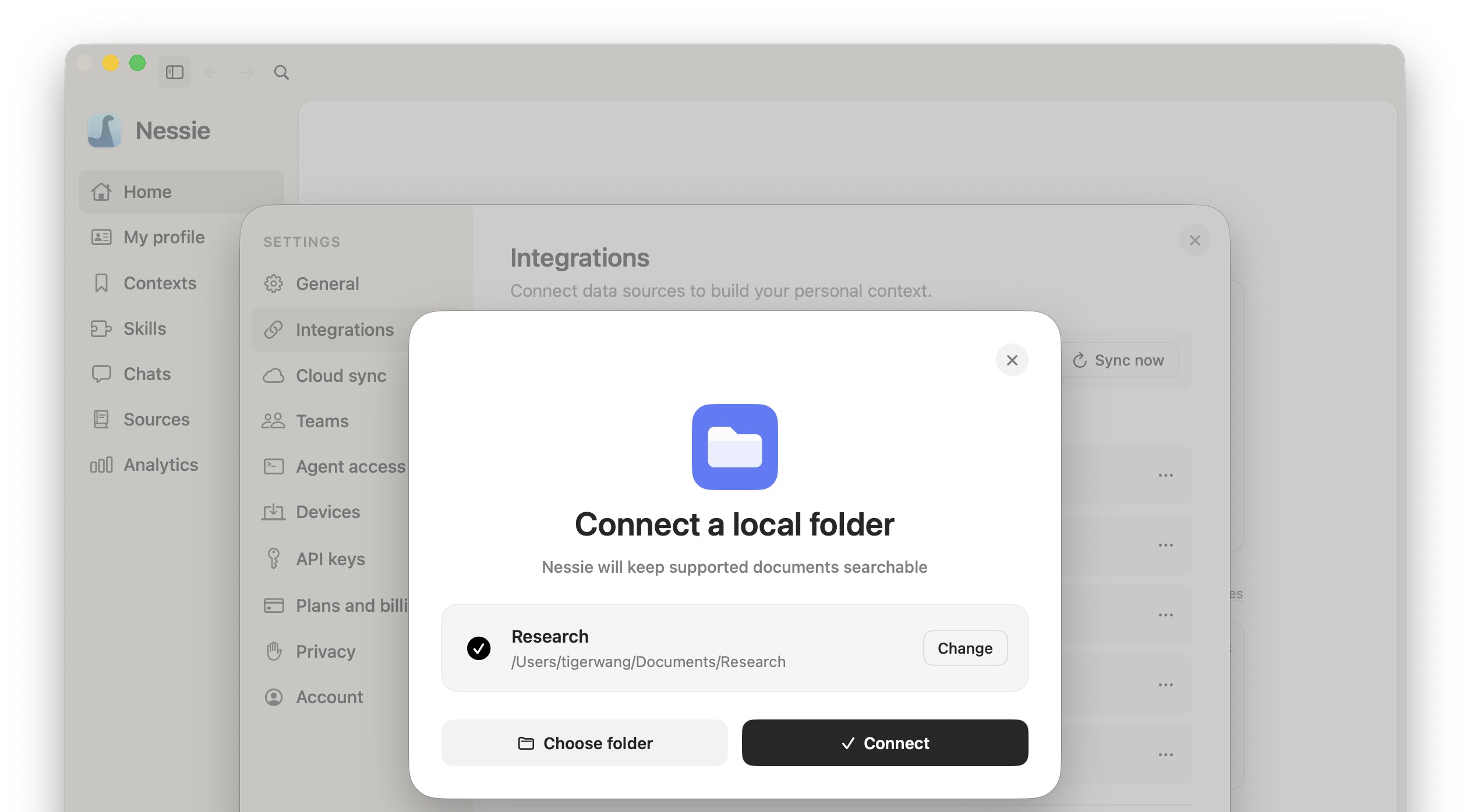
Task: Toggle the sidebar panel icon
Action: (175, 72)
